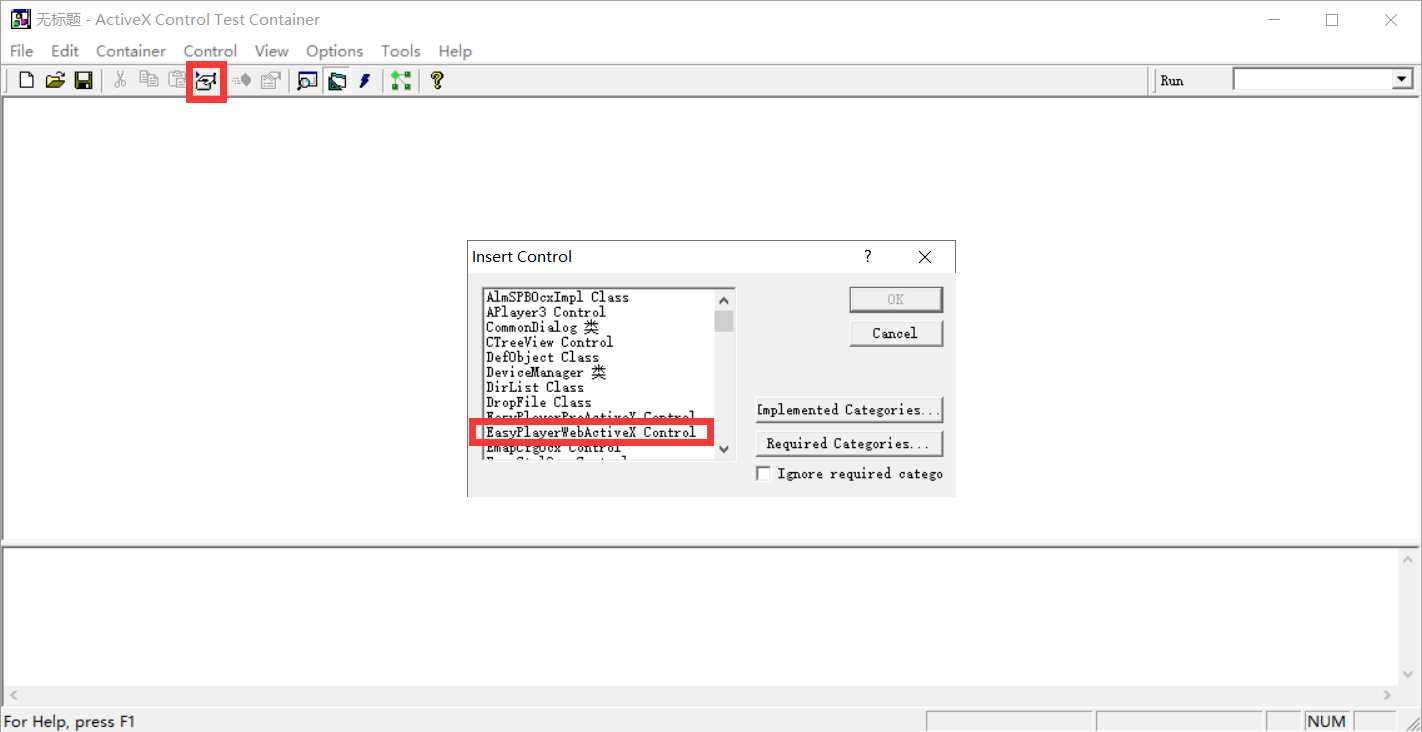Click the Cut scissors toolbar icon
1422x732 pixels.
click(120, 81)
